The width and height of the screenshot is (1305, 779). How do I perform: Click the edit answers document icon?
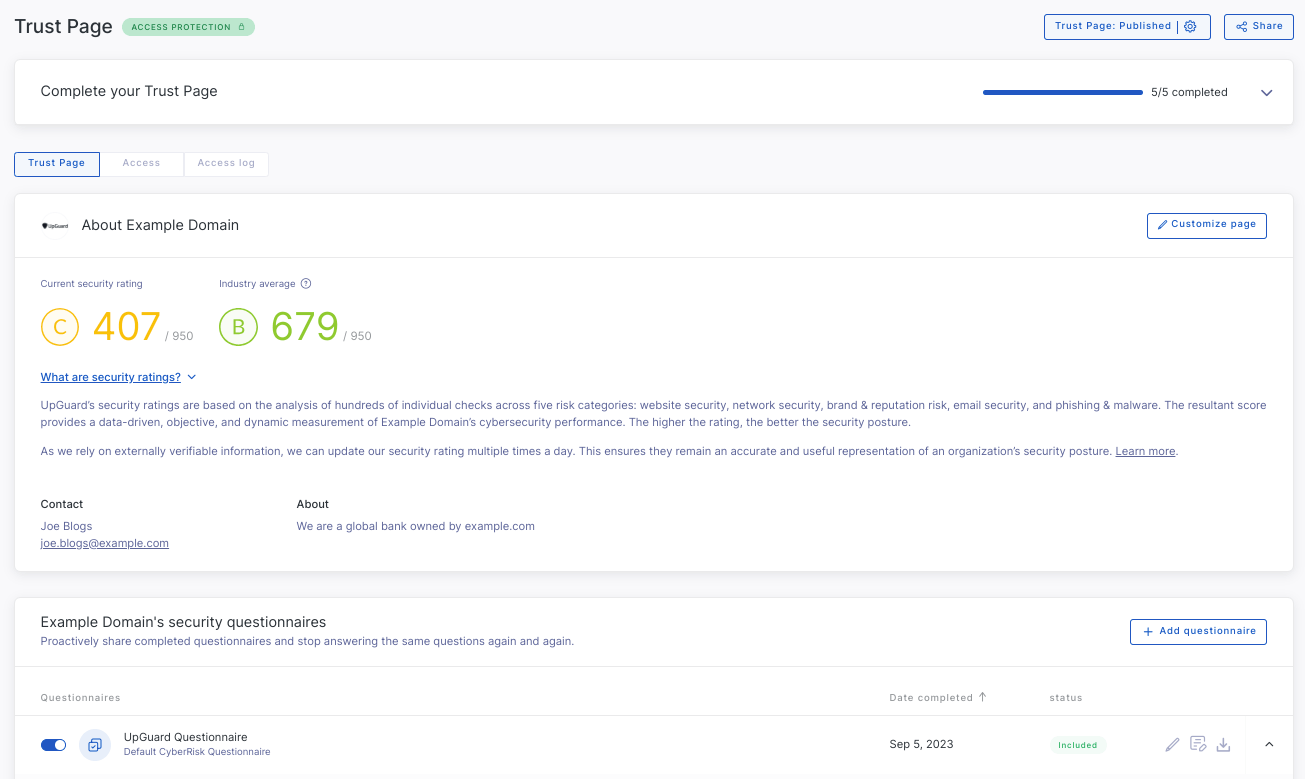pos(1198,744)
